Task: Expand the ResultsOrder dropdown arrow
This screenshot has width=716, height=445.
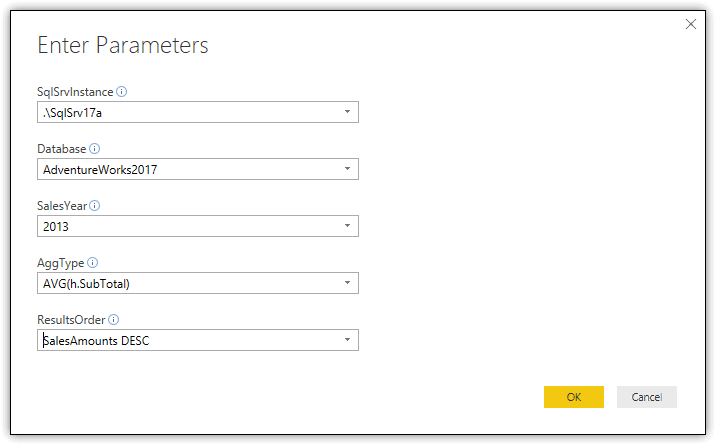Action: [346, 340]
